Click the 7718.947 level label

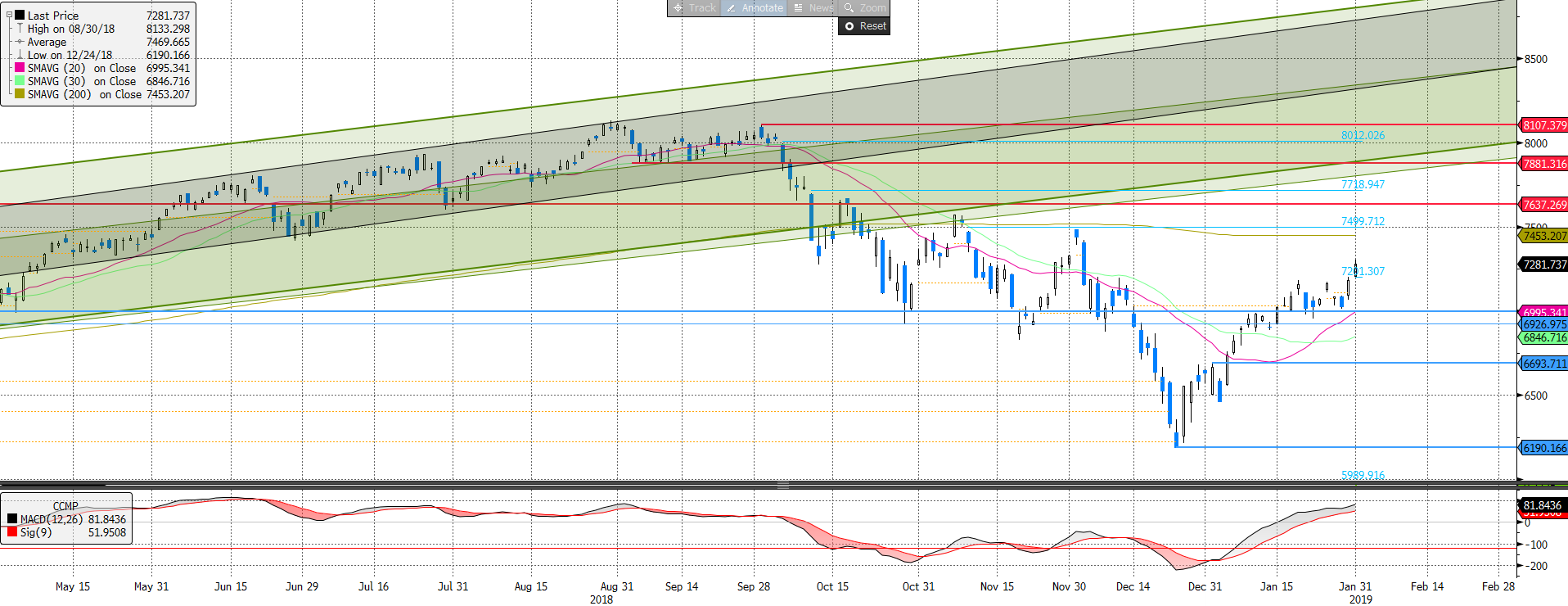(1363, 184)
